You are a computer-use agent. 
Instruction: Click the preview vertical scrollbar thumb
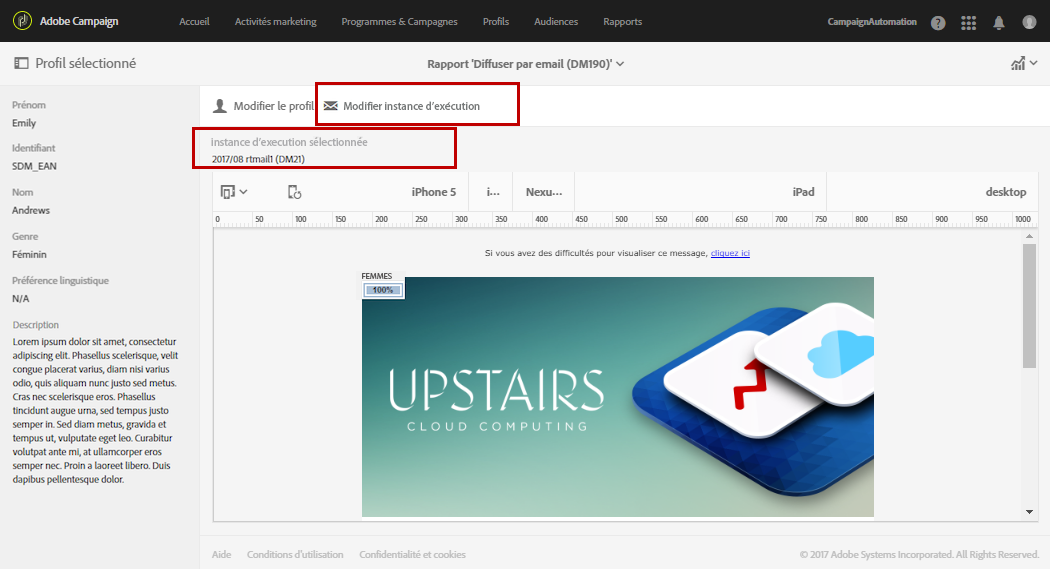click(x=1029, y=305)
